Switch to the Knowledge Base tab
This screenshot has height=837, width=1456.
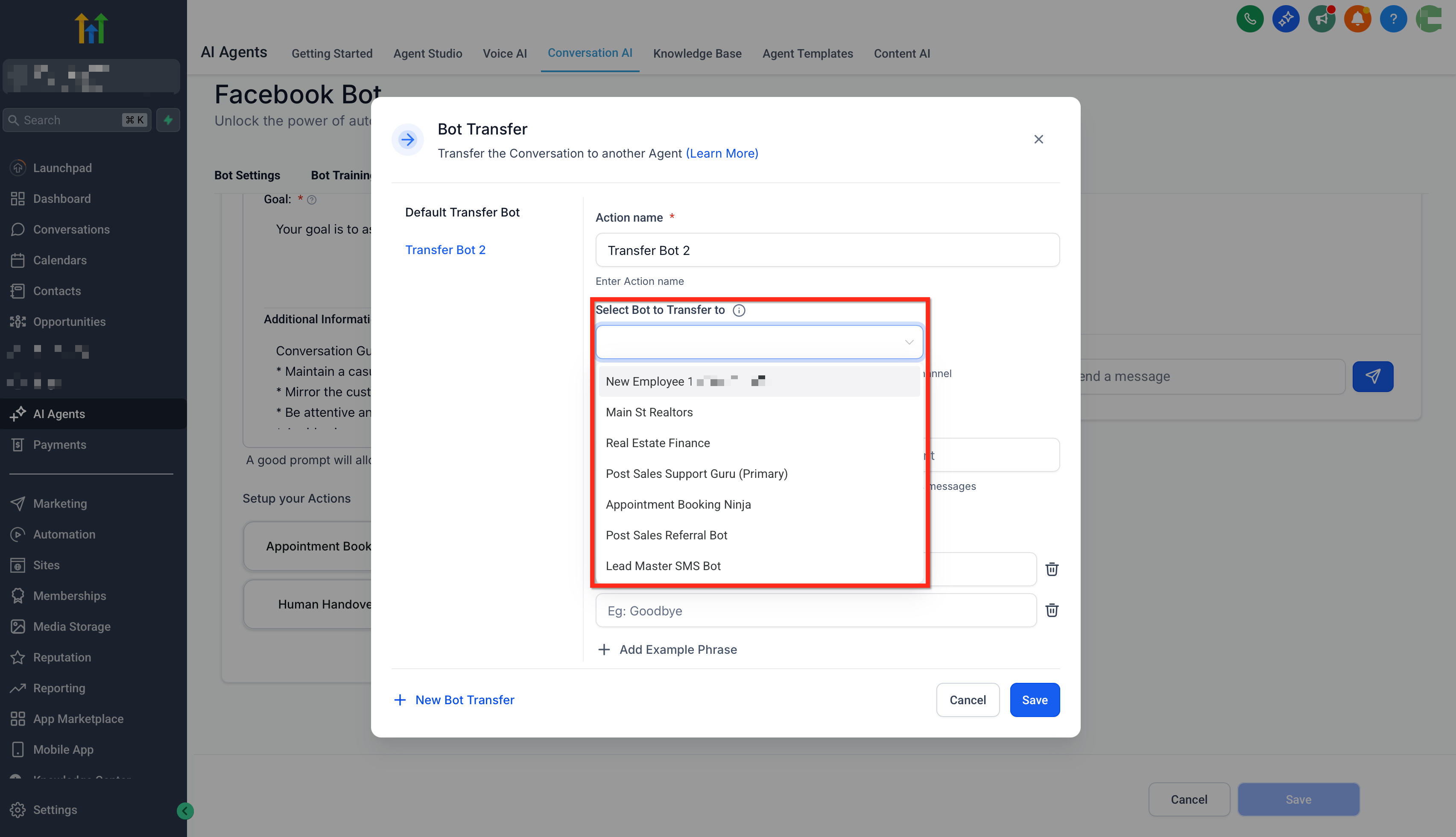click(x=697, y=53)
